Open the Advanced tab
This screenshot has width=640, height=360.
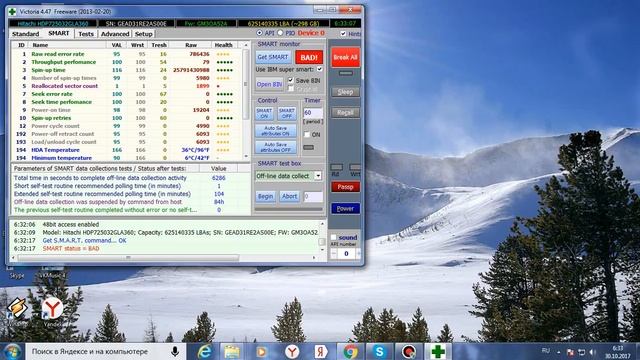coord(115,34)
